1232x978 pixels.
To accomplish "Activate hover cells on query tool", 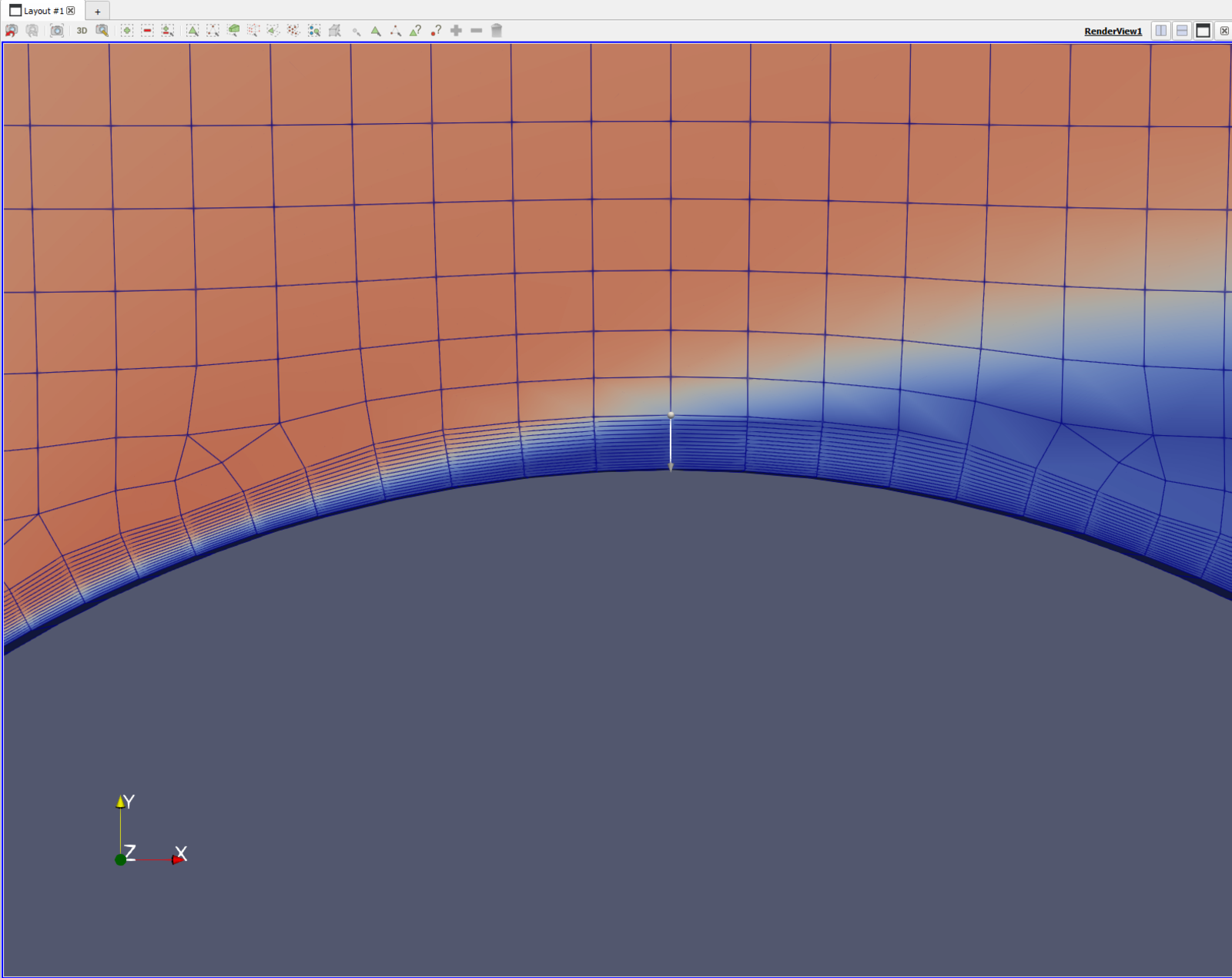I will (416, 31).
